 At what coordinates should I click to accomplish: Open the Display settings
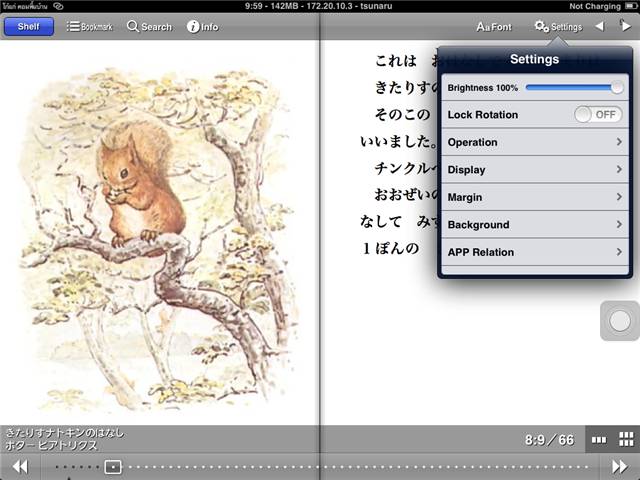(x=535, y=169)
